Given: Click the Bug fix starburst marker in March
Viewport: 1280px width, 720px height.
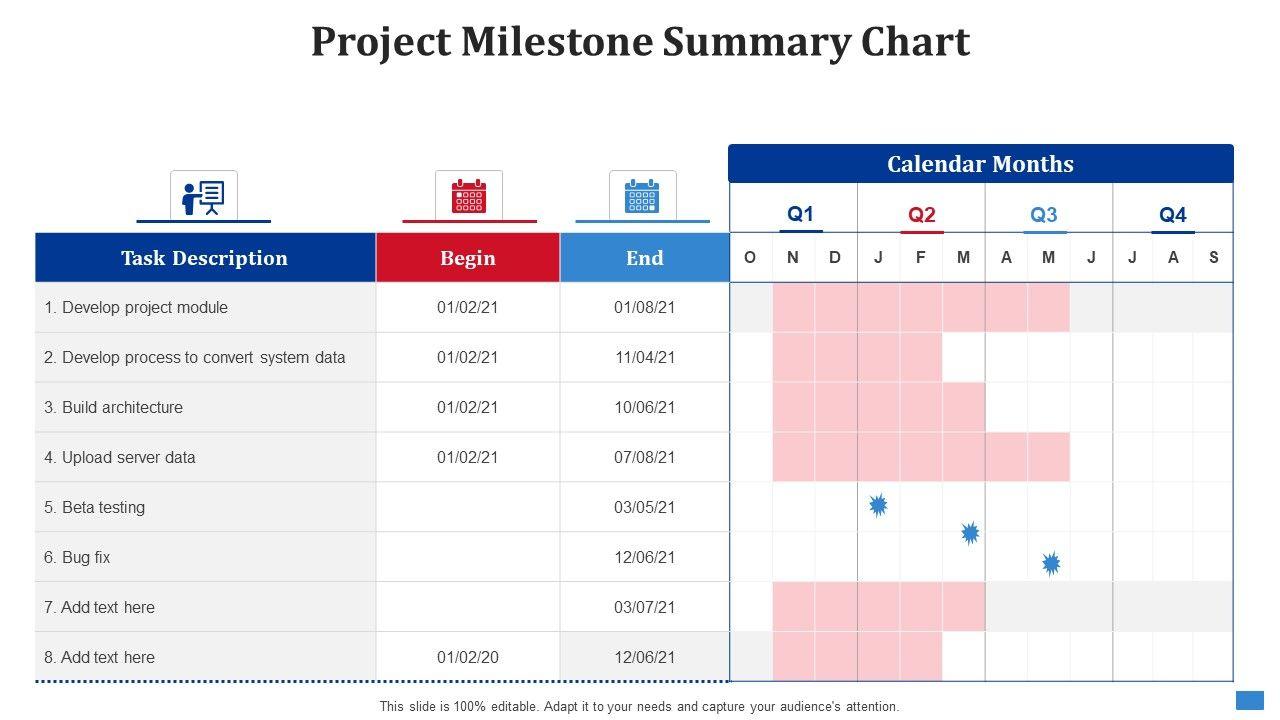Looking at the screenshot, I should pos(970,533).
